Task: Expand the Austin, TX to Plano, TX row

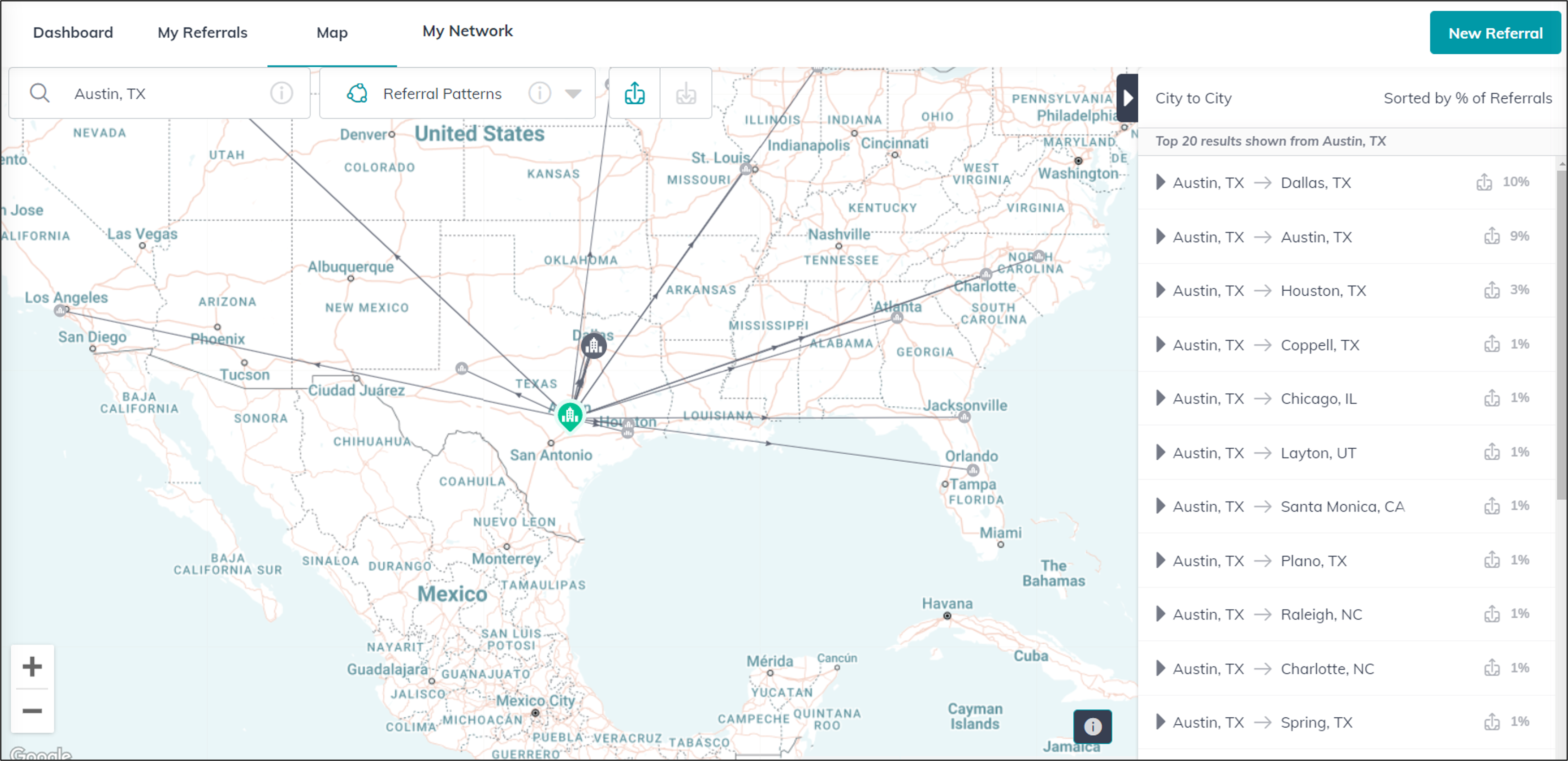Action: 1160,560
